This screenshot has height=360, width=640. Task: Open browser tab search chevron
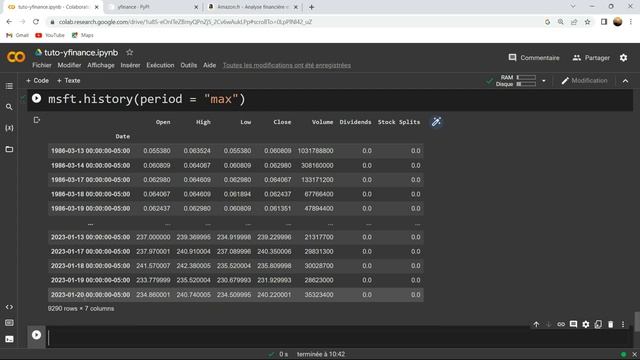(573, 7)
